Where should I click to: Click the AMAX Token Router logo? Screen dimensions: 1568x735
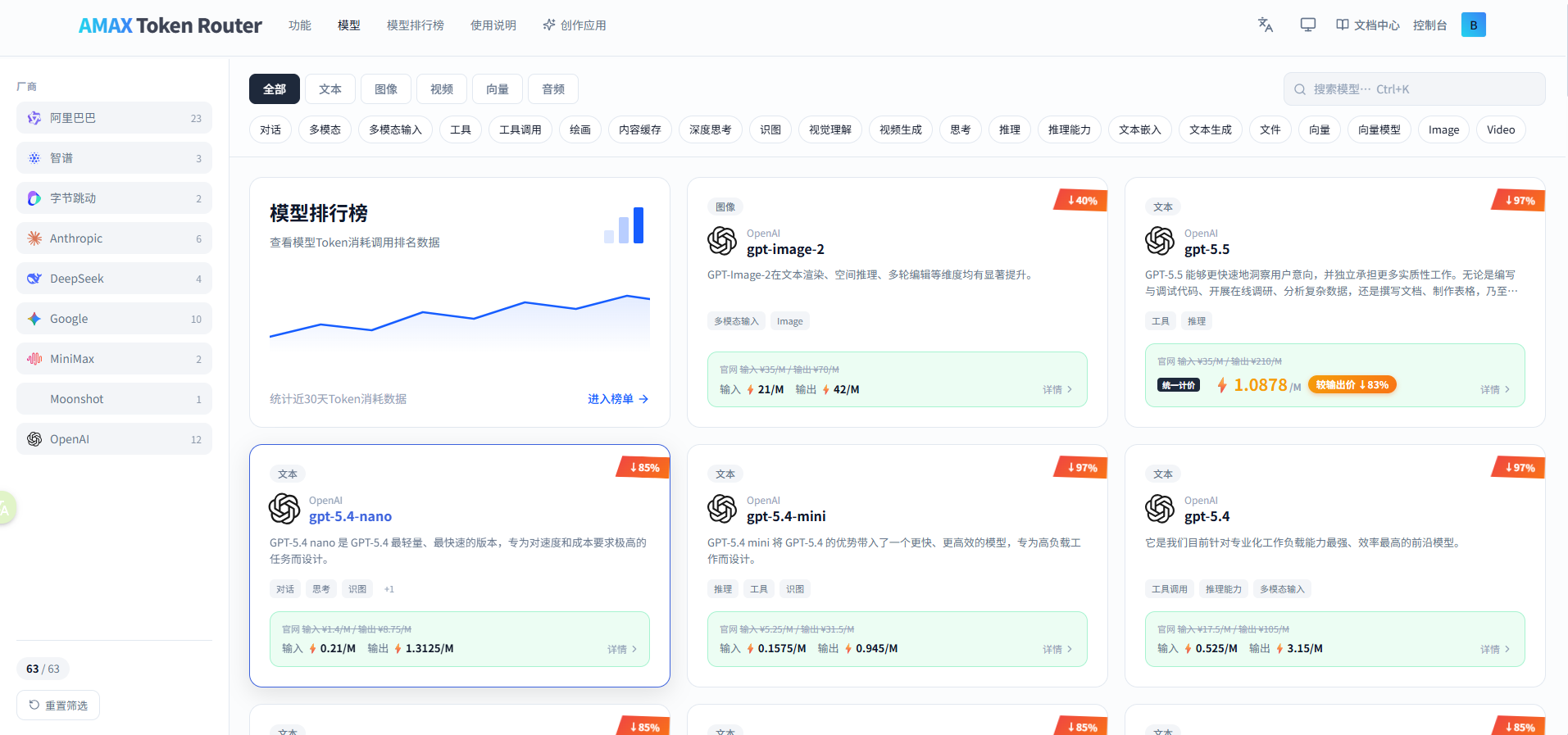pos(170,25)
